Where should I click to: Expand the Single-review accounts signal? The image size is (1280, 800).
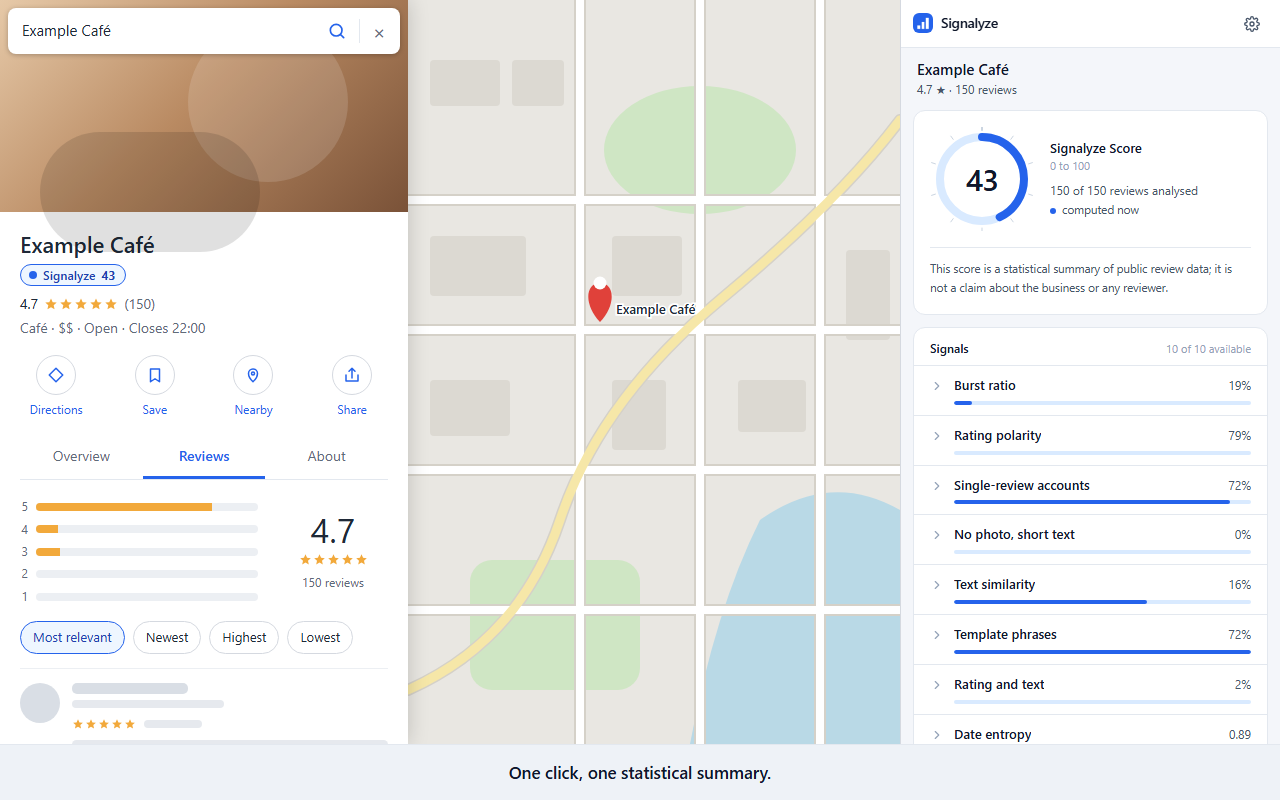pos(1090,490)
